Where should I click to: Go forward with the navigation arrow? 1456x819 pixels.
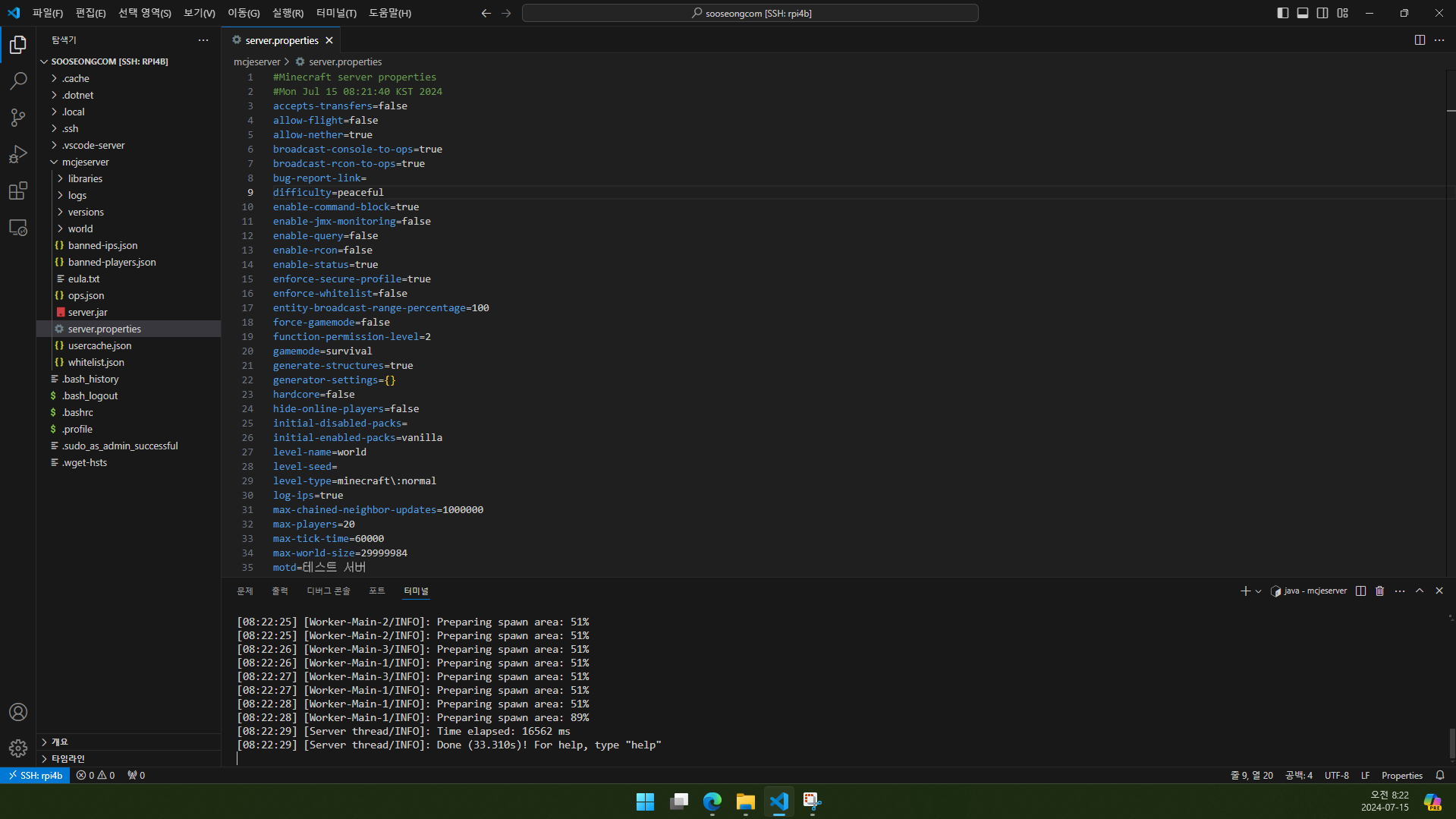(x=507, y=13)
